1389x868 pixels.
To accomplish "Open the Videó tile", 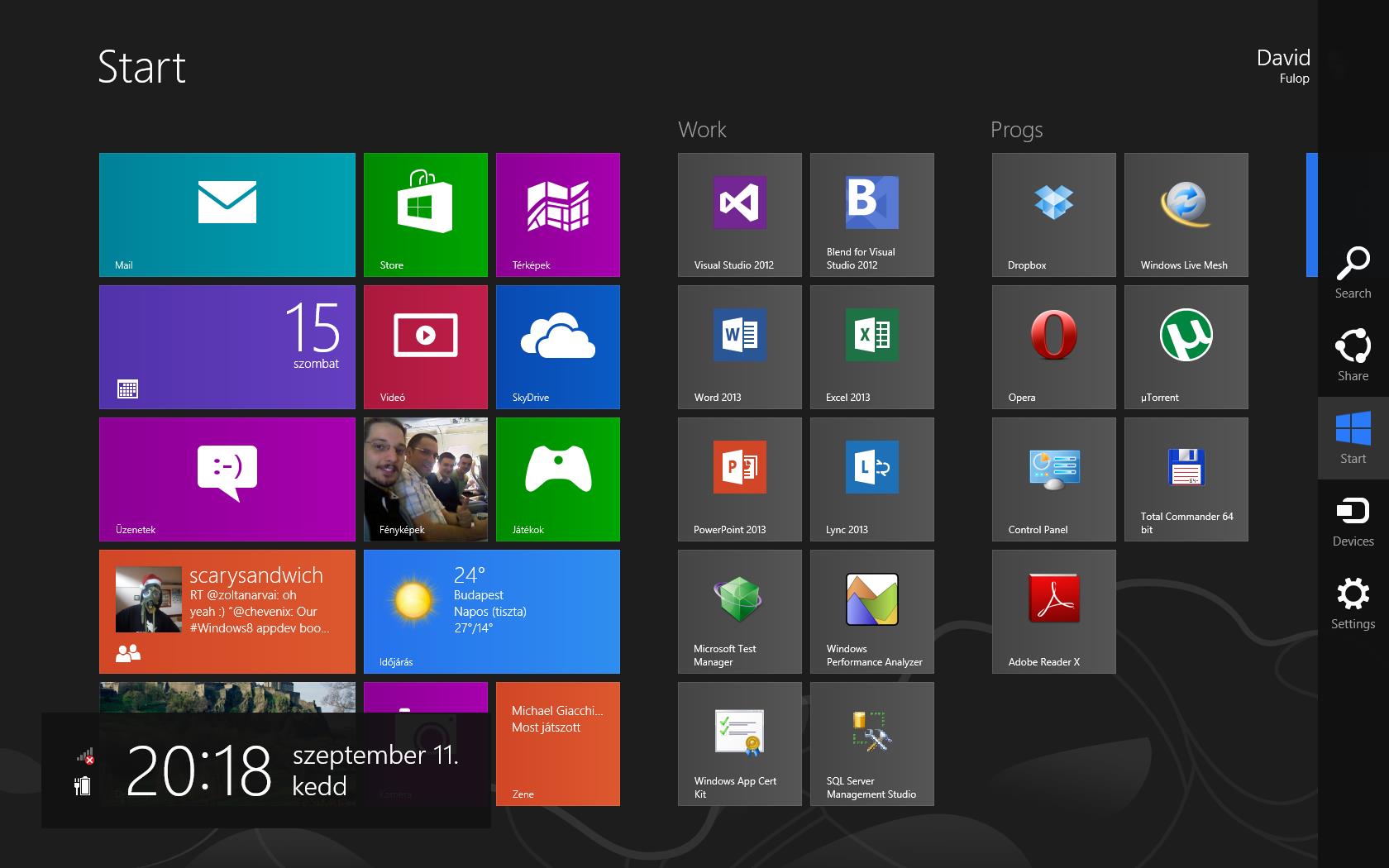I will click(426, 347).
